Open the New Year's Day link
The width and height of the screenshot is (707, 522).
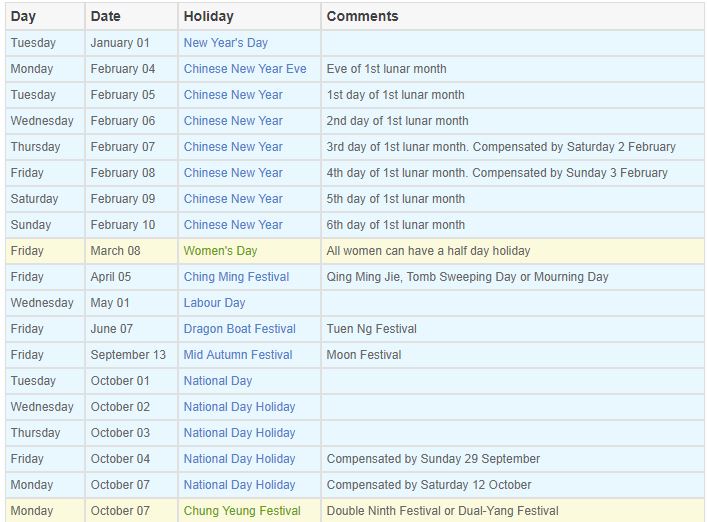[225, 43]
